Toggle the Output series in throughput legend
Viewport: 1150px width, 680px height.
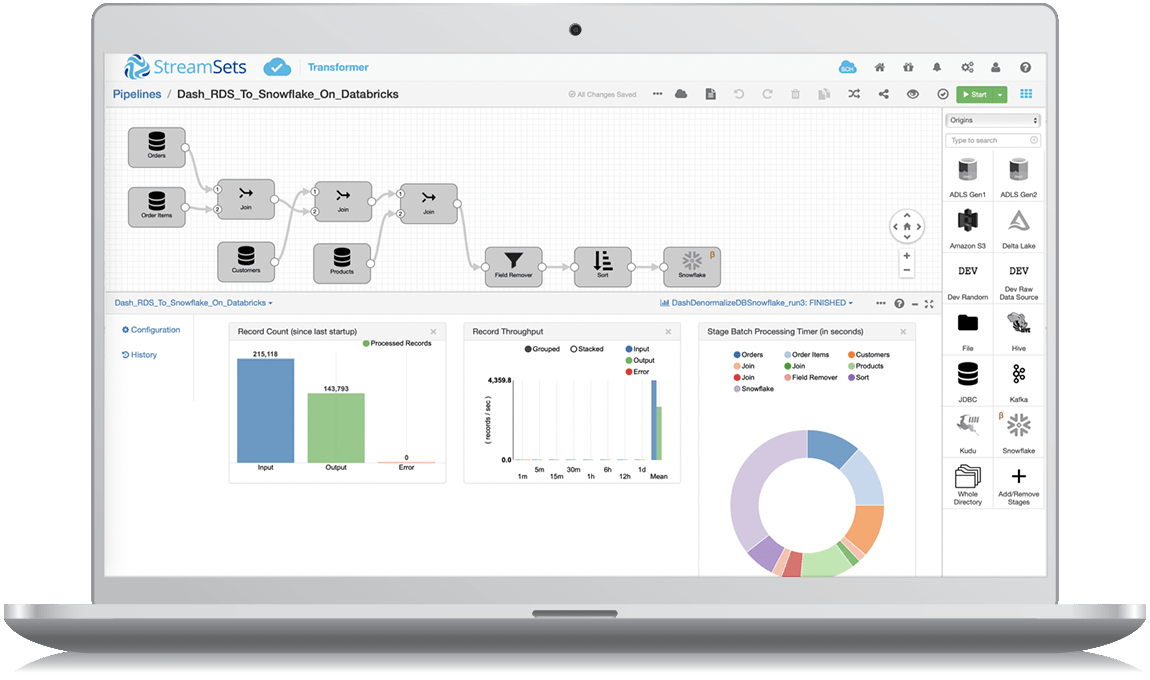tap(640, 360)
